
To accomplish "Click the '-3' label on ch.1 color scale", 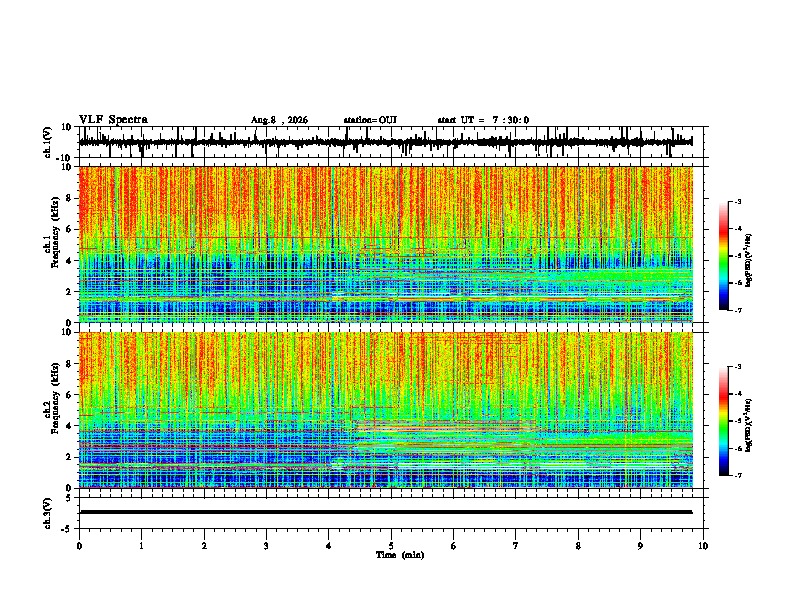I will point(737,201).
